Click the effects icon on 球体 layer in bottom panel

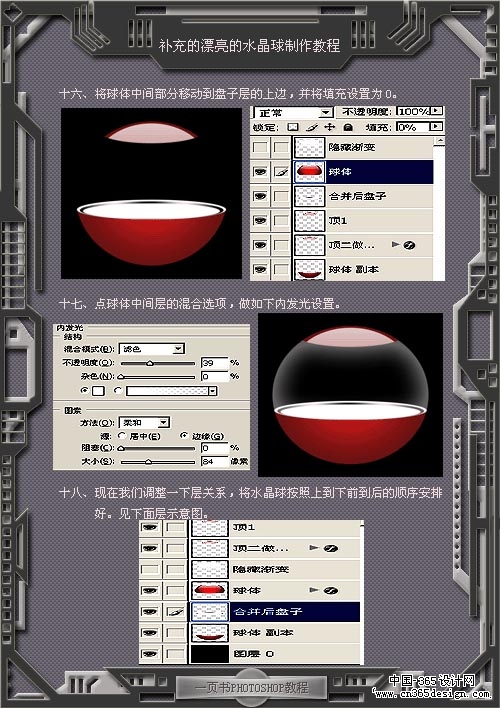(x=331, y=591)
